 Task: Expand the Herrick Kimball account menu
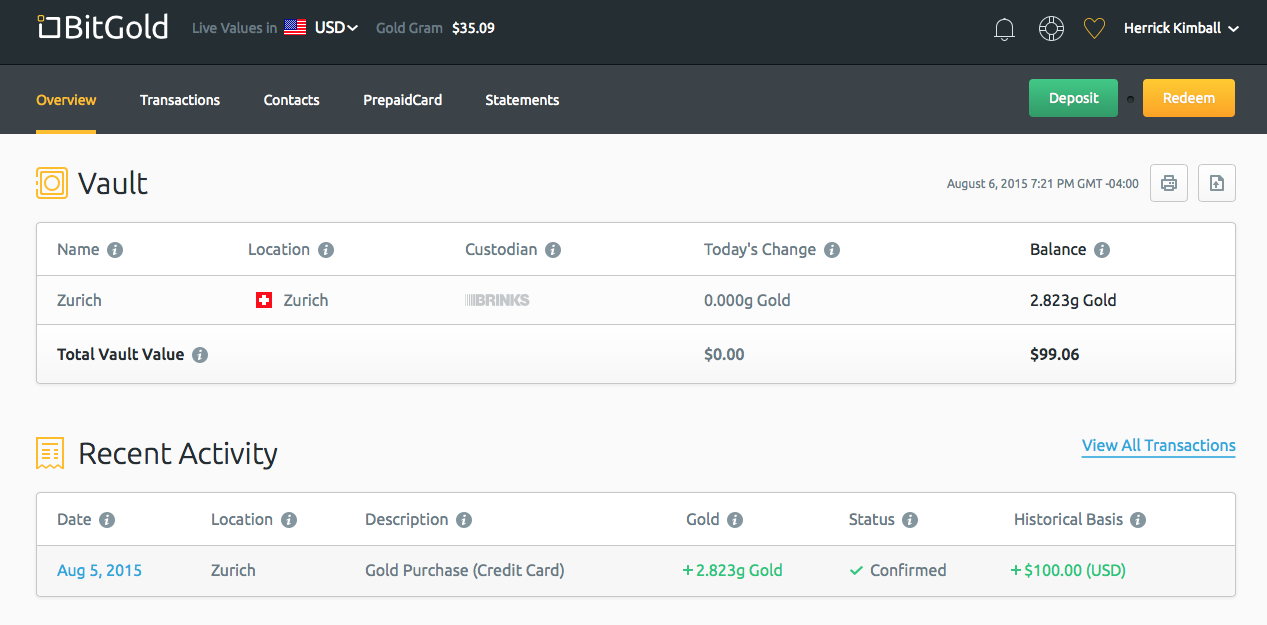pos(1181,28)
